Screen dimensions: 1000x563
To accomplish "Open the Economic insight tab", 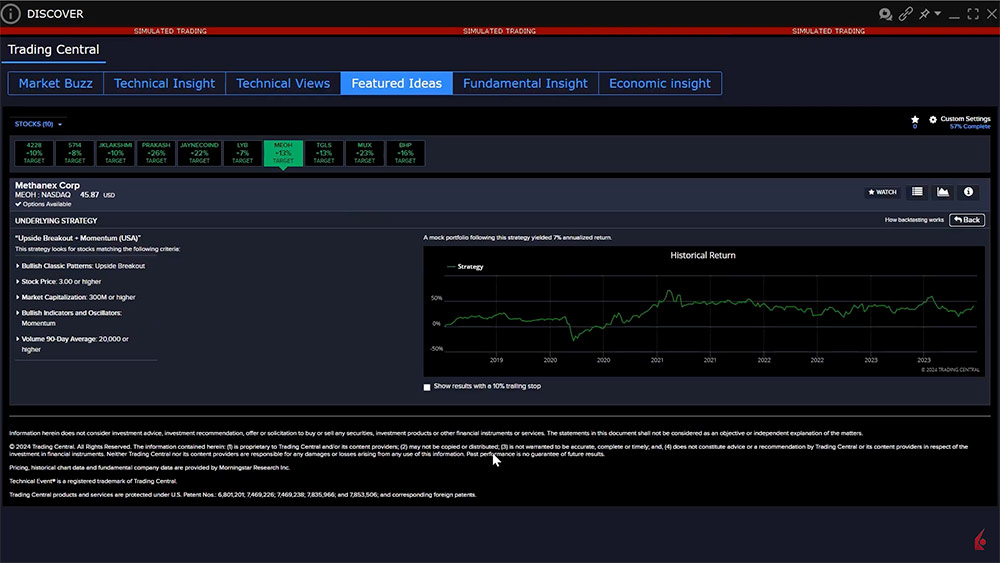I will click(660, 83).
